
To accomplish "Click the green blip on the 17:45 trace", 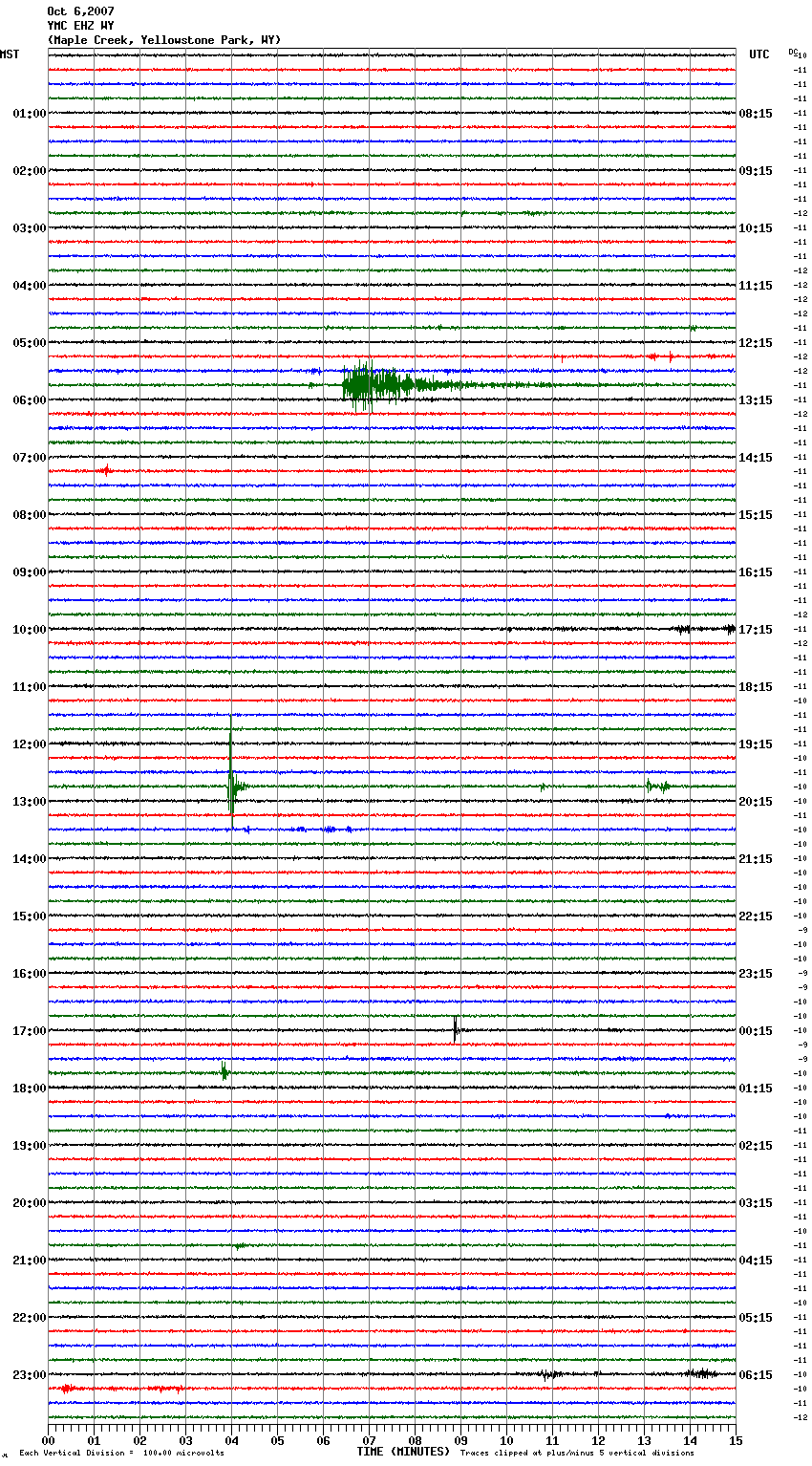I will tap(224, 1071).
